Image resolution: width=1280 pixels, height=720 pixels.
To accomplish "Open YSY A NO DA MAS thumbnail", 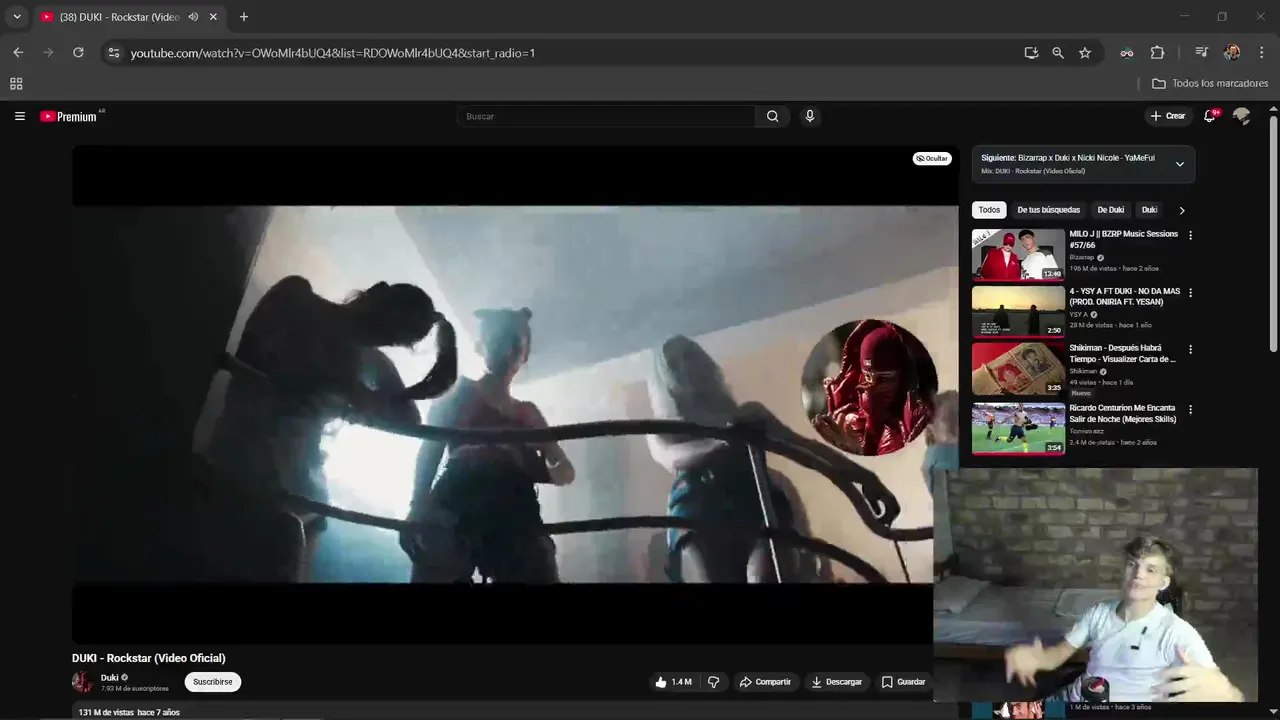I will pyautogui.click(x=1018, y=312).
